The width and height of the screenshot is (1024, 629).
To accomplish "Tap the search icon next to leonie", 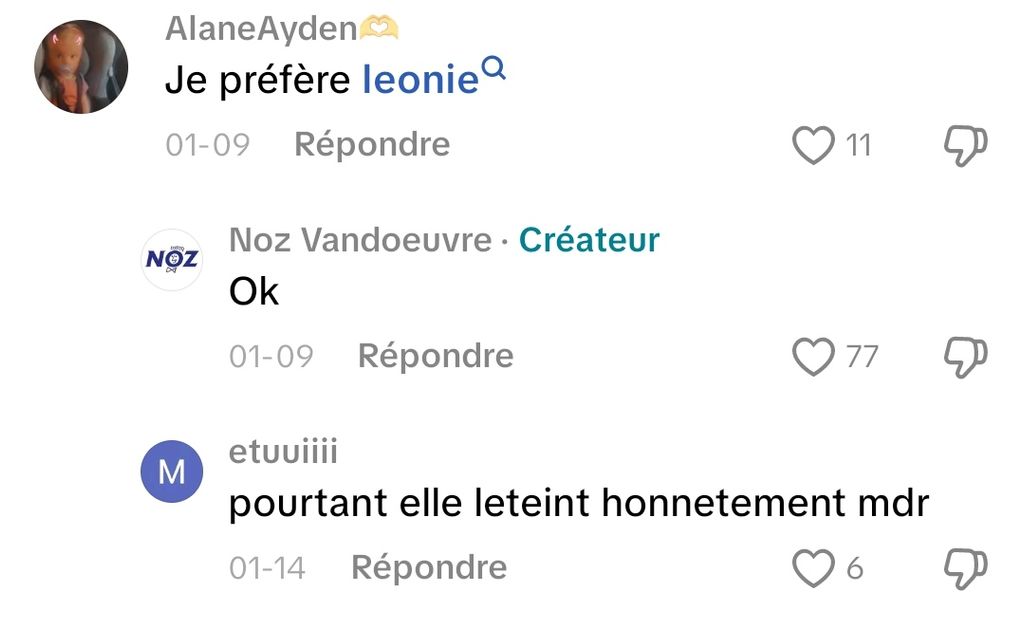I will coord(494,68).
